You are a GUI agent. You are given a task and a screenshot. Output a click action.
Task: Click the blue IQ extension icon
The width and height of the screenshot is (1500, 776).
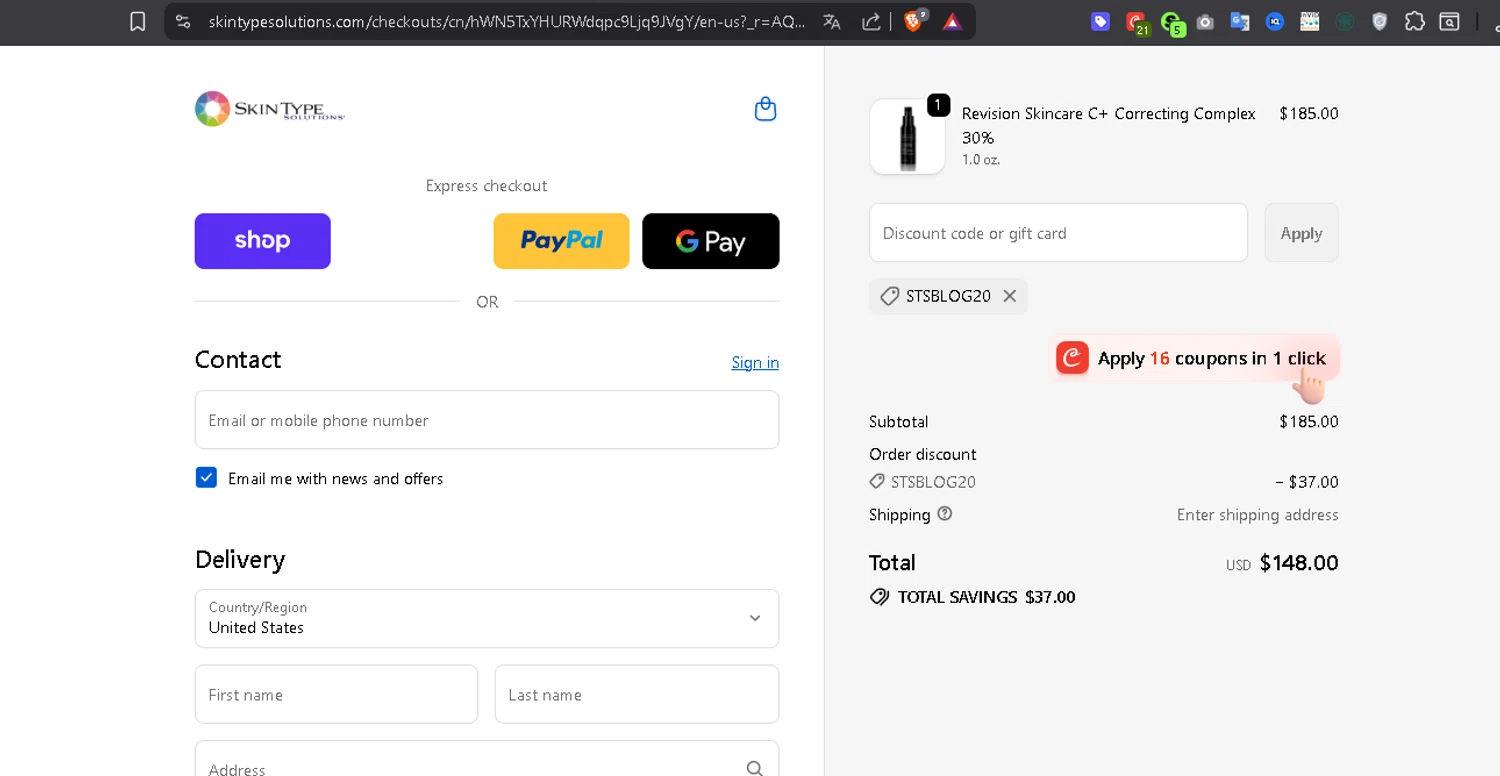coord(1275,22)
